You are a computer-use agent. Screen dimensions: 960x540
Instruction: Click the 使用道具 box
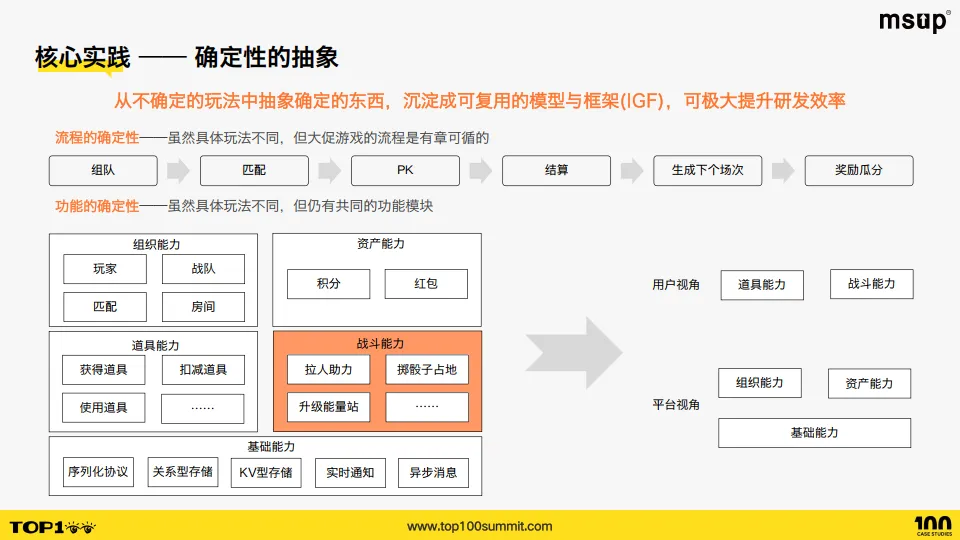point(103,408)
